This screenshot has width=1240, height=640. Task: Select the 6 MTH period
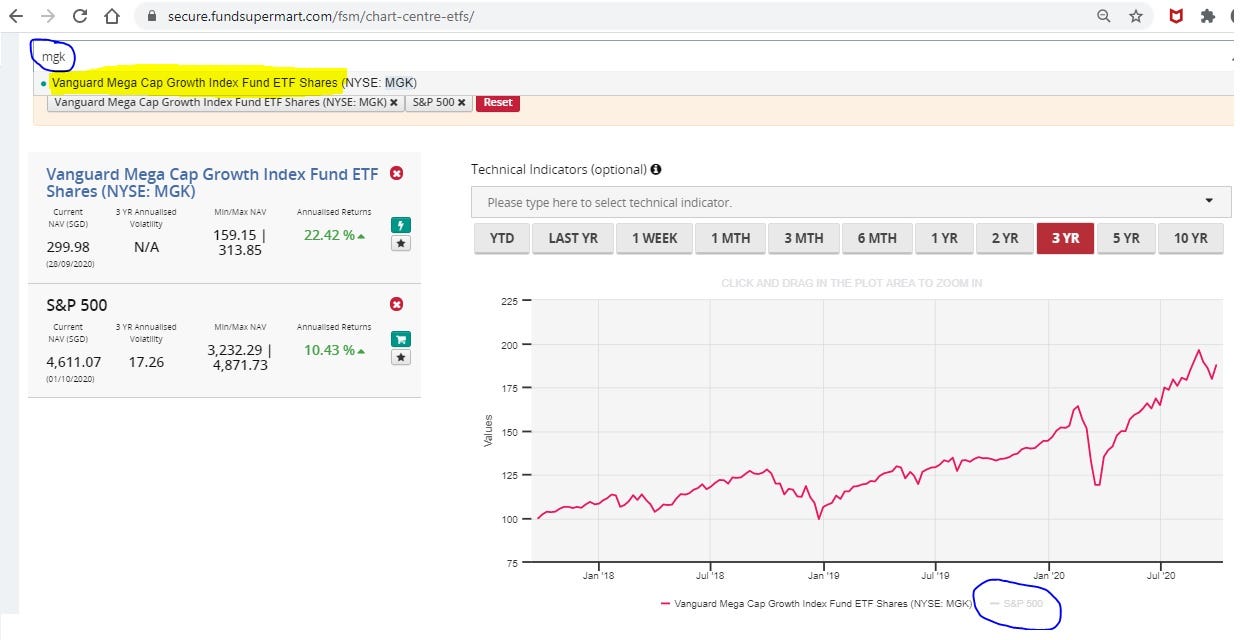coord(876,238)
